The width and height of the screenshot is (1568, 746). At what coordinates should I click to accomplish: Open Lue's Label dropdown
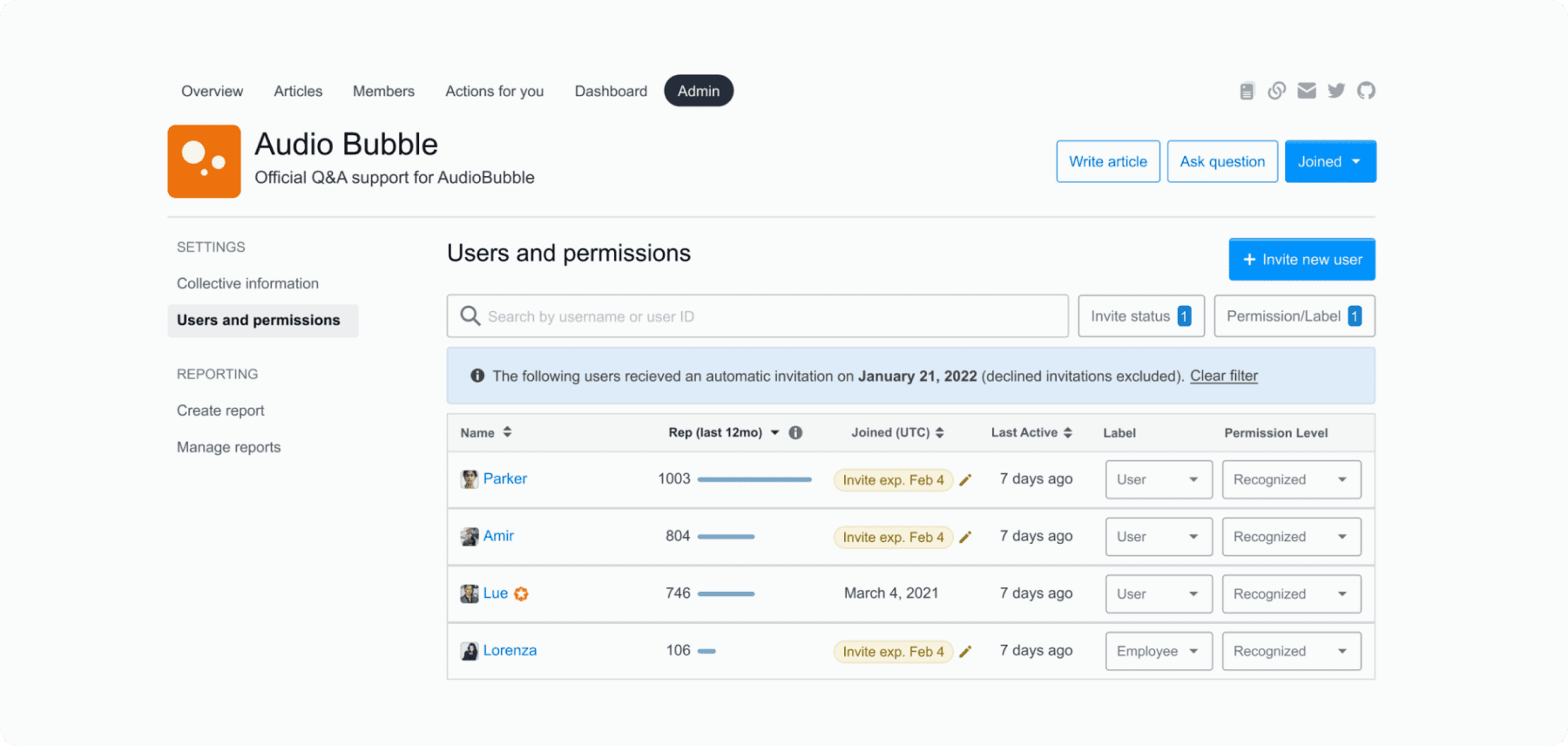click(x=1159, y=593)
